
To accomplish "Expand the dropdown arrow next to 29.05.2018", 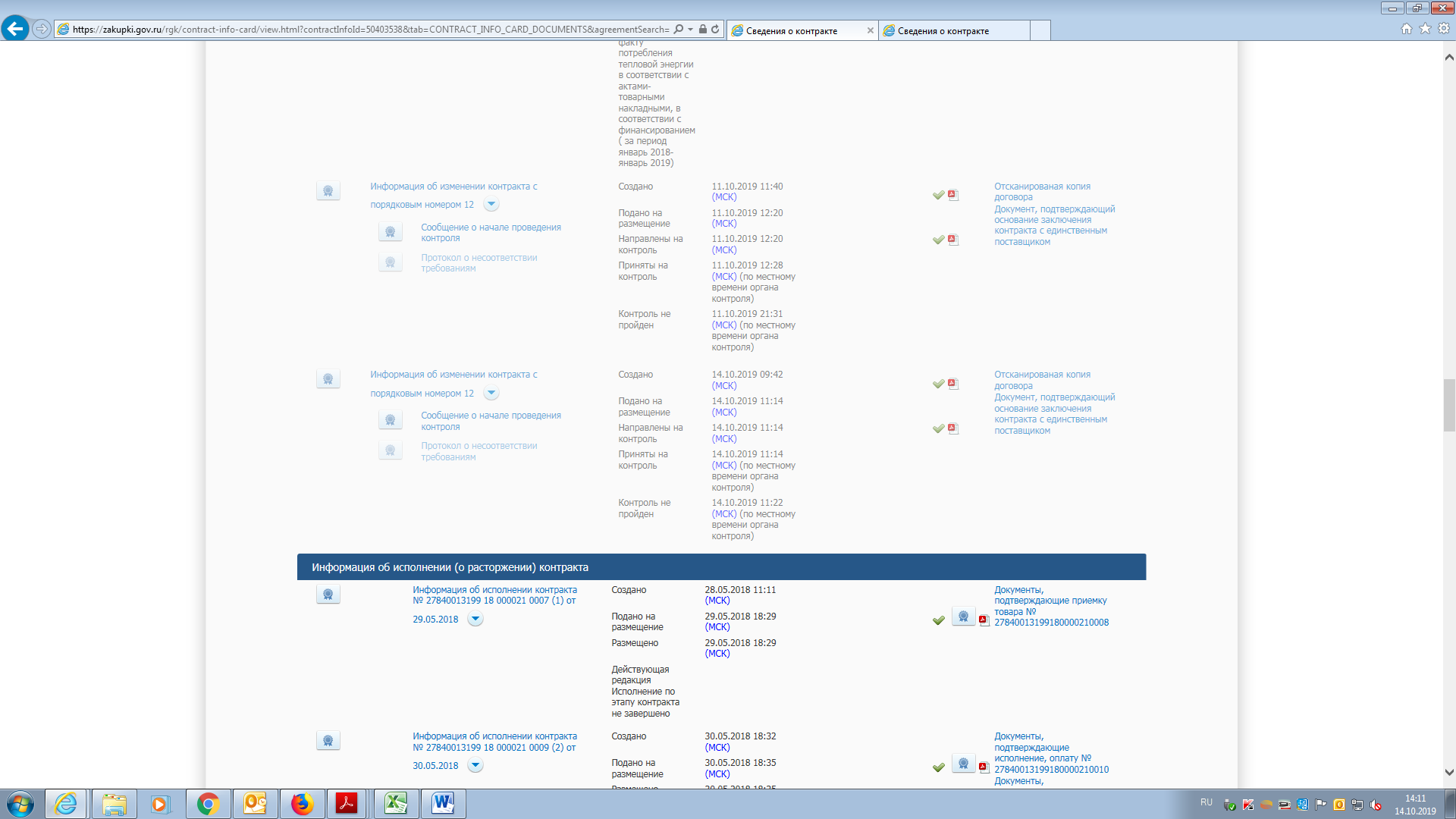I will tap(475, 619).
